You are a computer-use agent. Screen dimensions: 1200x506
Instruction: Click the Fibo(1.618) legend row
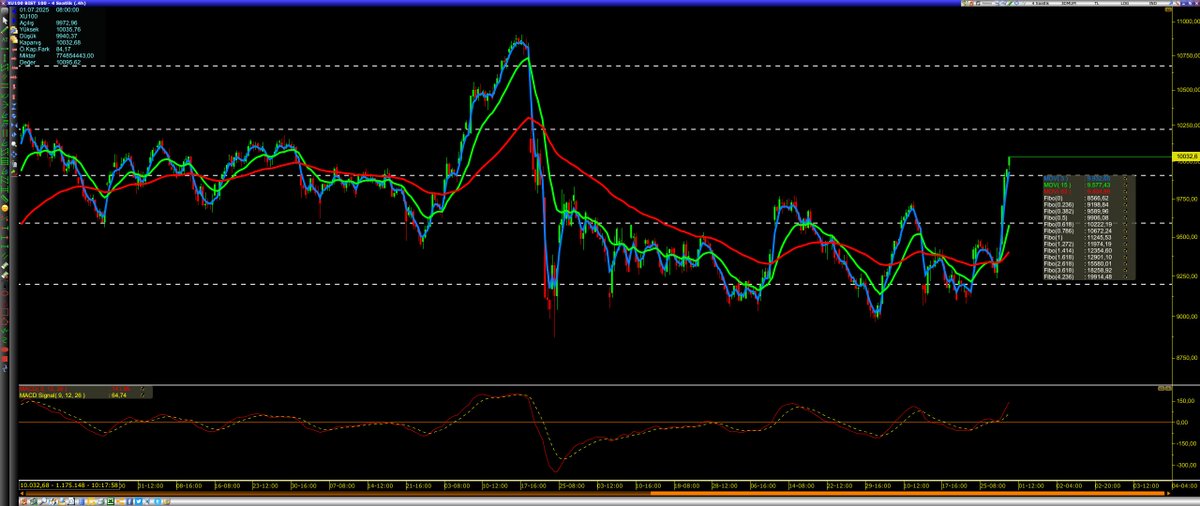(1087, 257)
